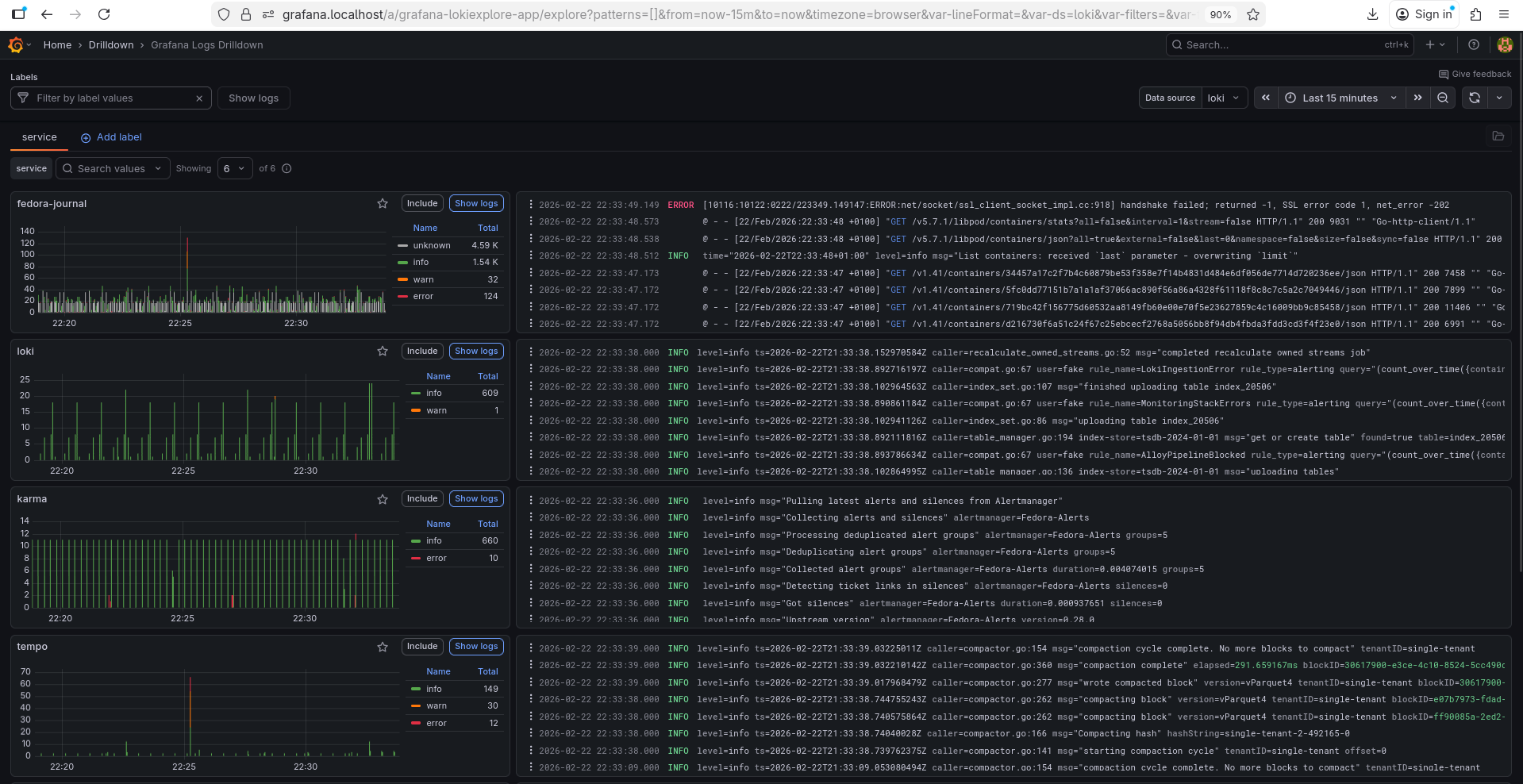The height and width of the screenshot is (784, 1523).
Task: Include karma service in filter
Action: (422, 499)
